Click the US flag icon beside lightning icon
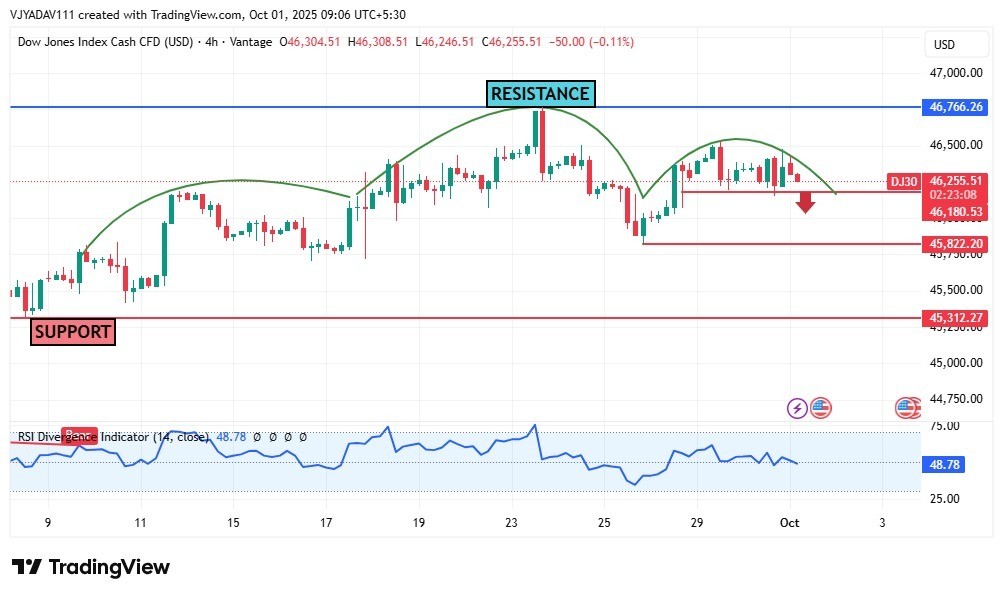 [x=820, y=407]
